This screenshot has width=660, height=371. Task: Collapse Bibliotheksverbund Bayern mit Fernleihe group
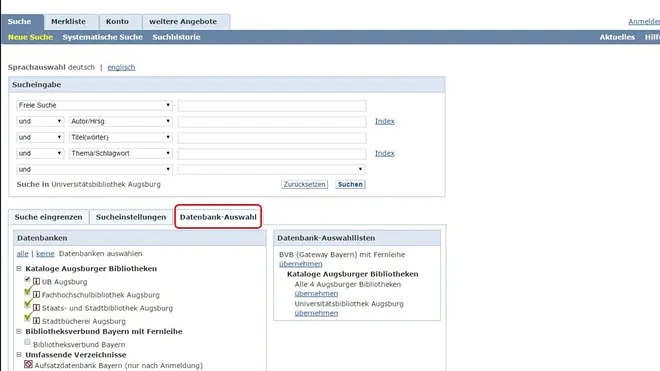[x=19, y=331]
